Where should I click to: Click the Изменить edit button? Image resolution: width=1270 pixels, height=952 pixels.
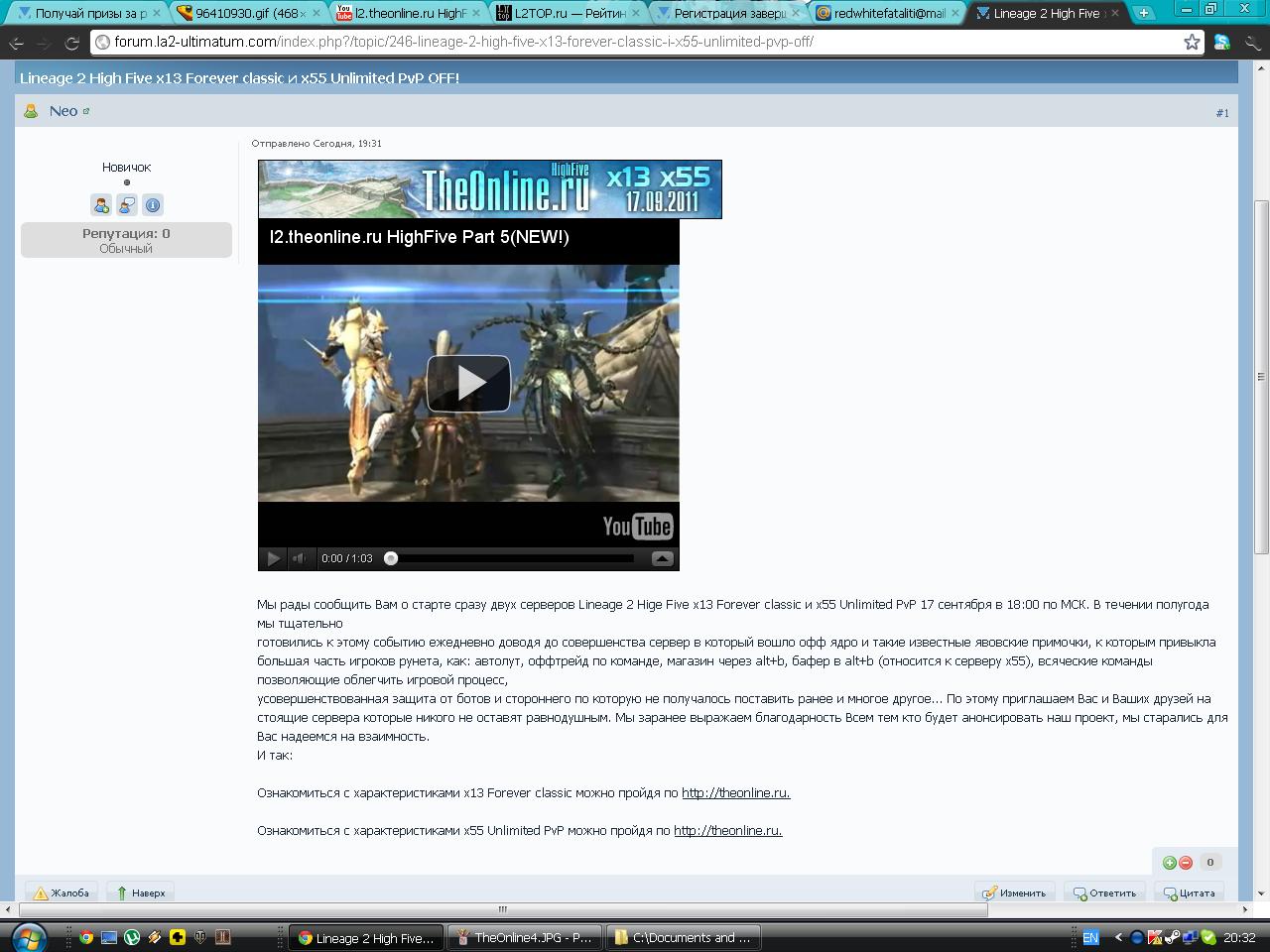(x=1014, y=892)
